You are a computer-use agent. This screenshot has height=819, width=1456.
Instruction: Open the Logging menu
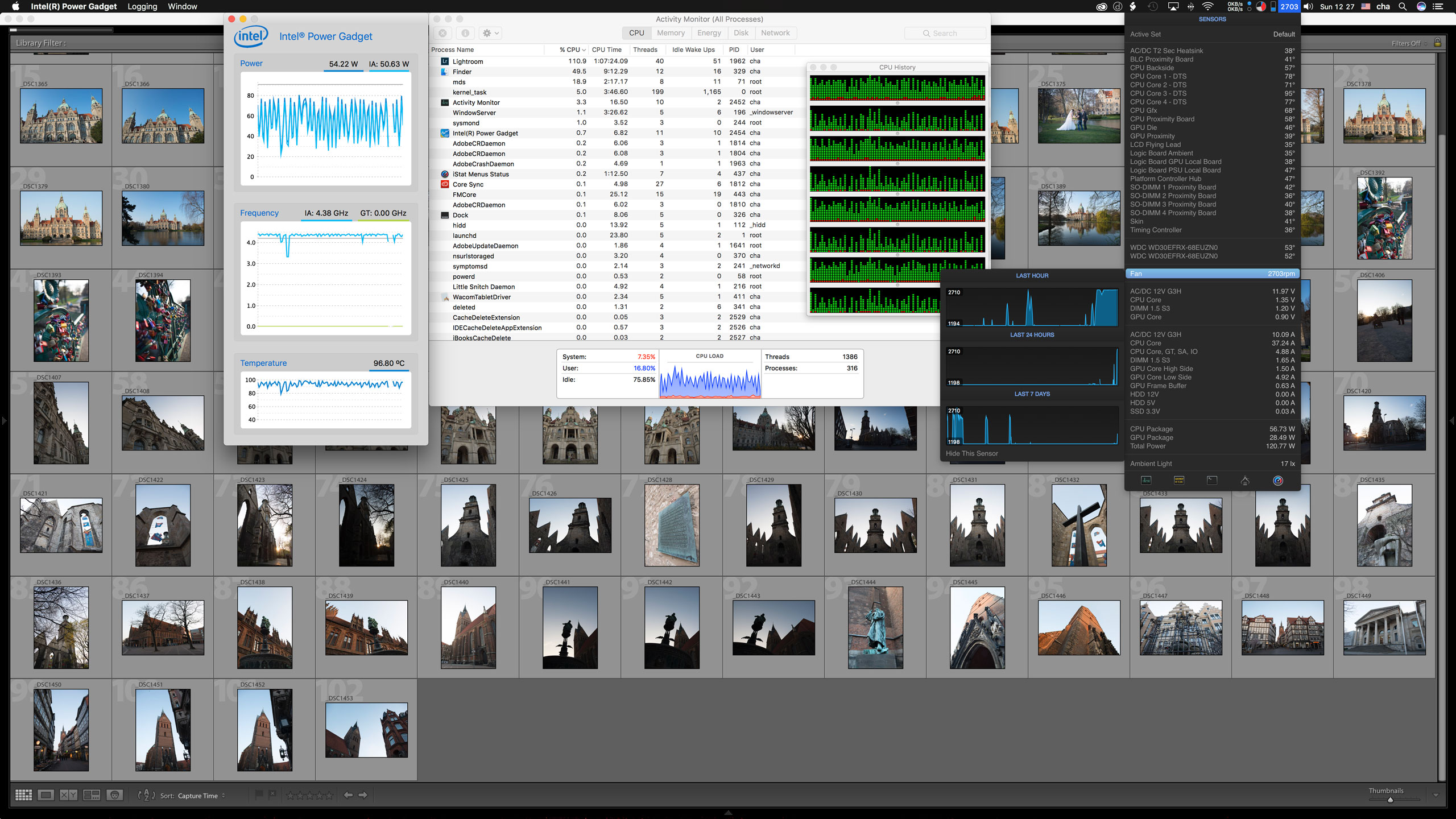pyautogui.click(x=142, y=7)
